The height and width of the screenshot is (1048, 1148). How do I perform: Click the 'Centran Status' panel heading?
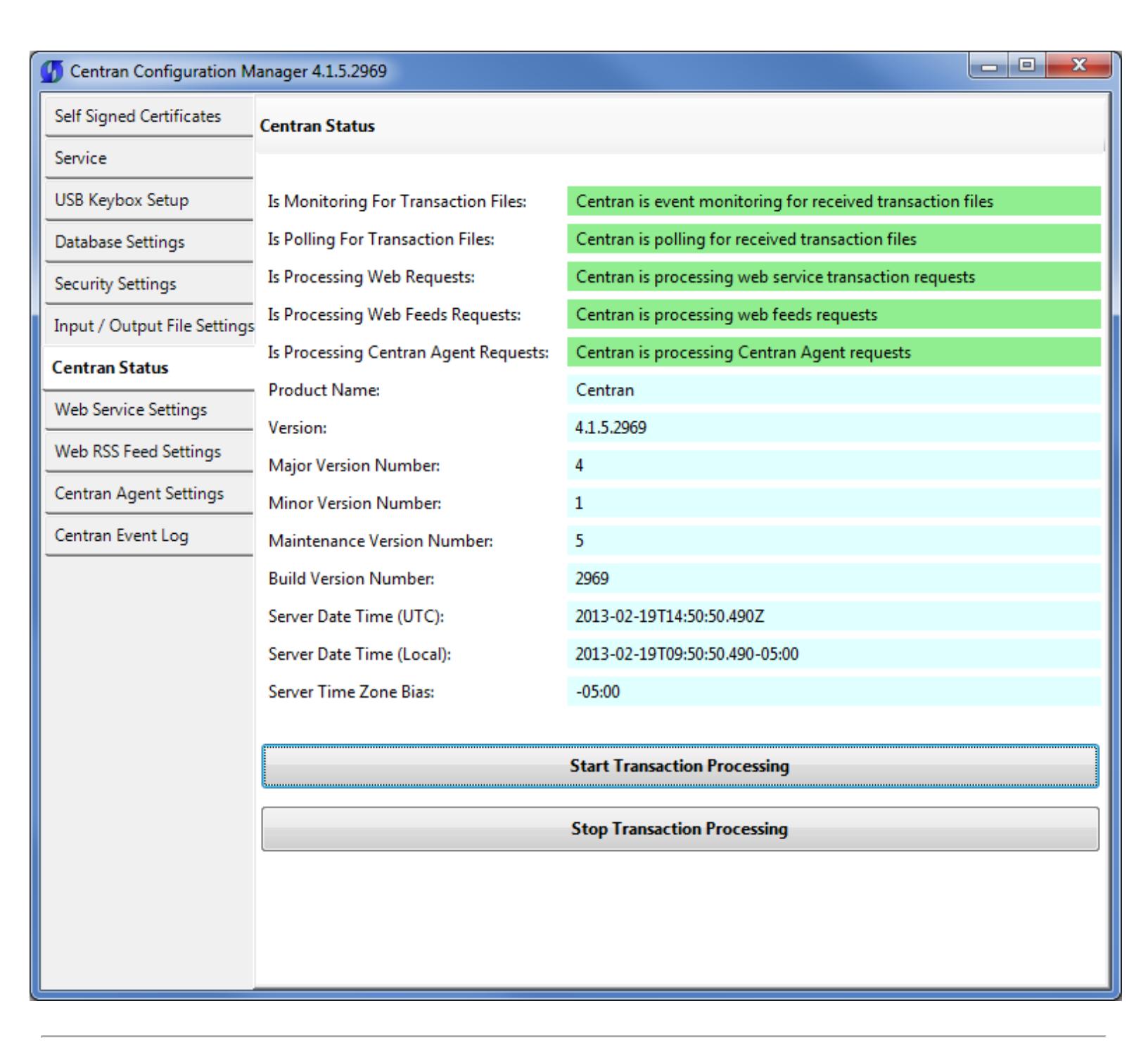coord(317,127)
